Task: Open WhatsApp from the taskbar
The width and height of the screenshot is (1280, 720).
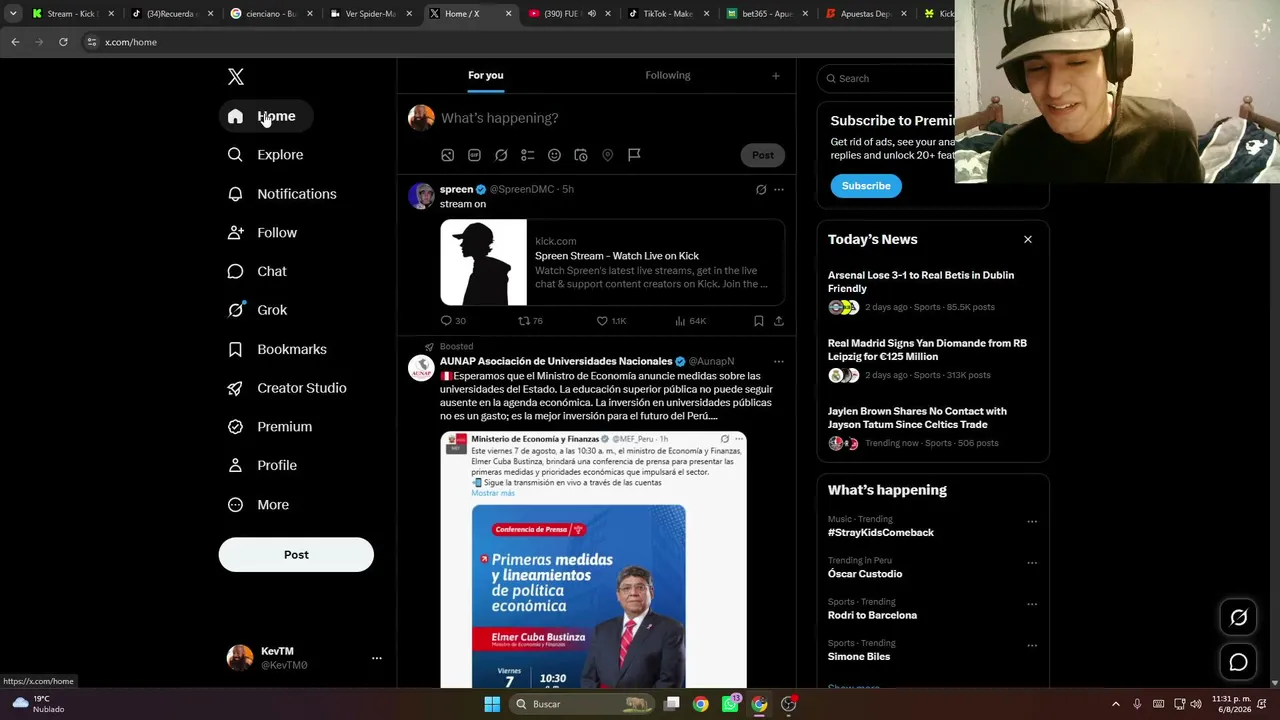Action: pyautogui.click(x=730, y=704)
